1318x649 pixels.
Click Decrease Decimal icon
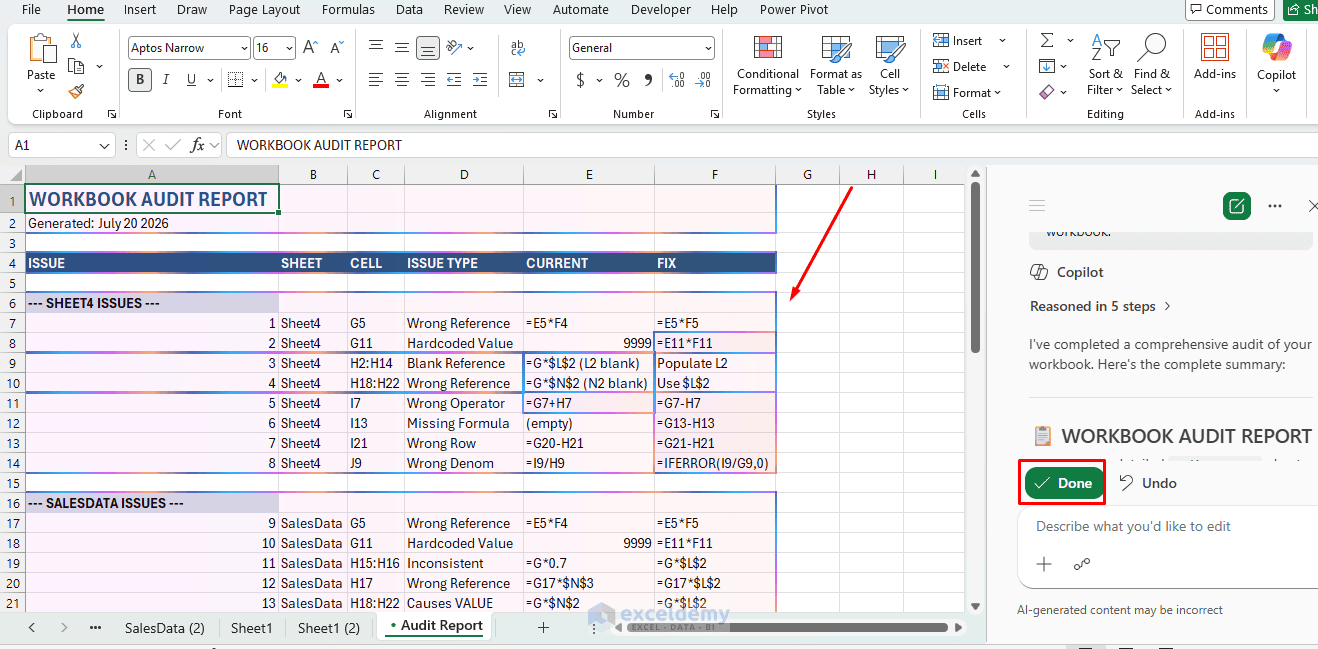[704, 80]
